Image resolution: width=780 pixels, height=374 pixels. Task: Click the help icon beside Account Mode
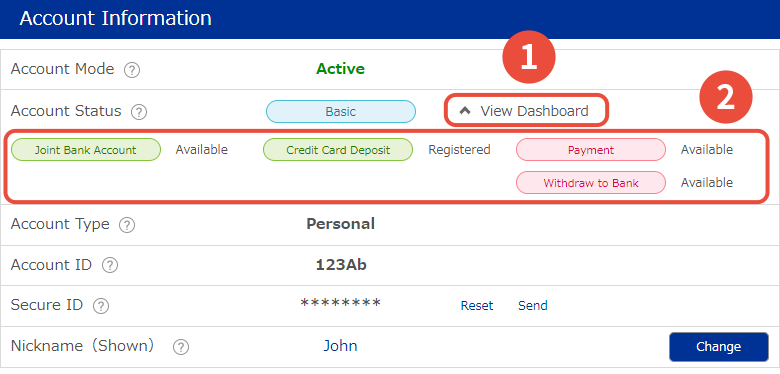[x=132, y=71]
